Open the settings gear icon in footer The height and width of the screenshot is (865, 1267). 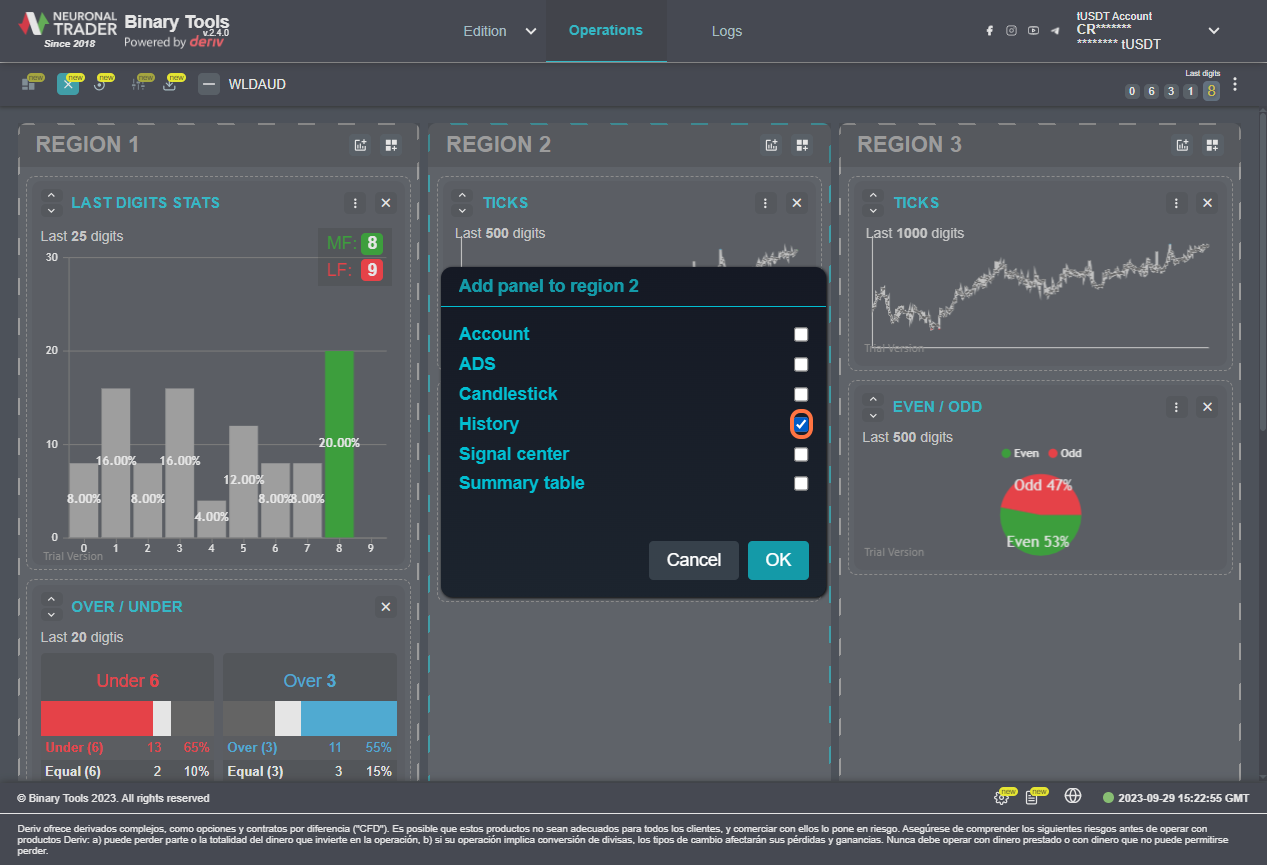(x=1000, y=797)
